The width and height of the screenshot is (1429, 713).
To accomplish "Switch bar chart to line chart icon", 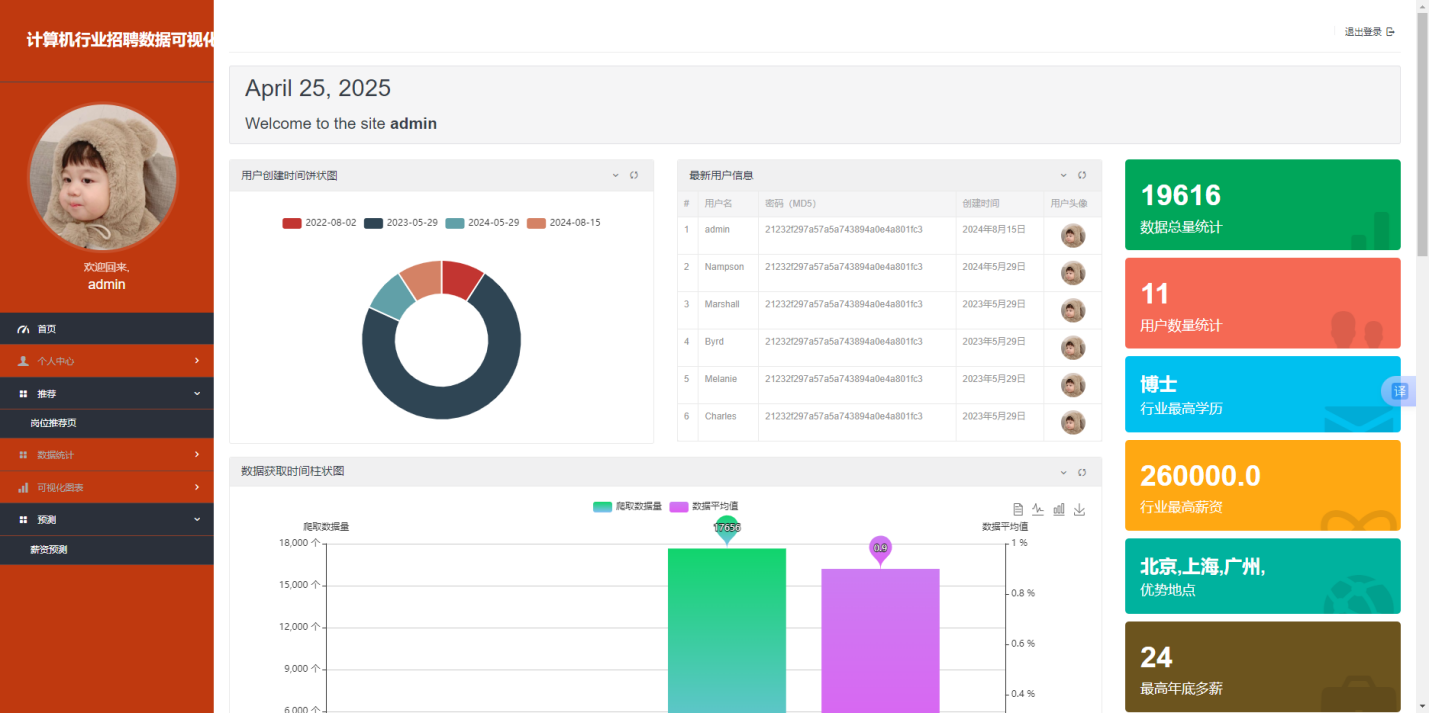I will pyautogui.click(x=1038, y=509).
